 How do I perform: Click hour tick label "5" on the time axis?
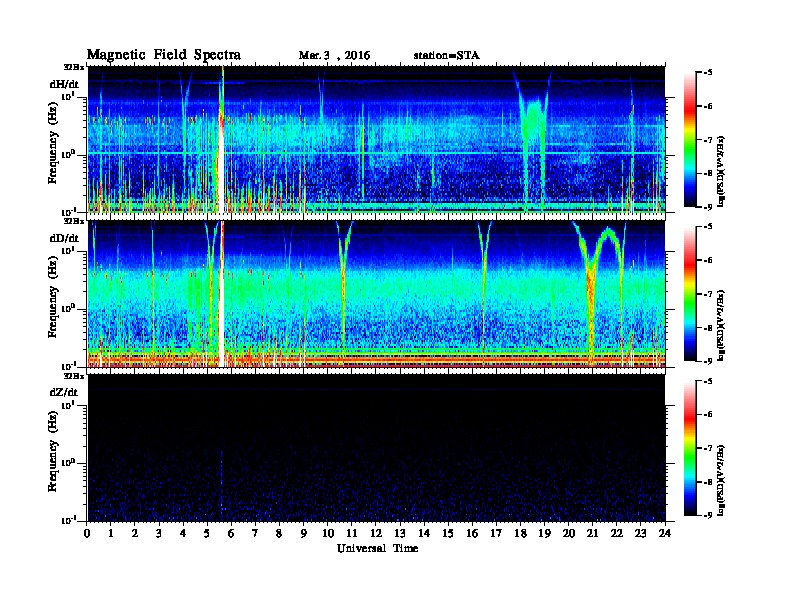[x=207, y=534]
